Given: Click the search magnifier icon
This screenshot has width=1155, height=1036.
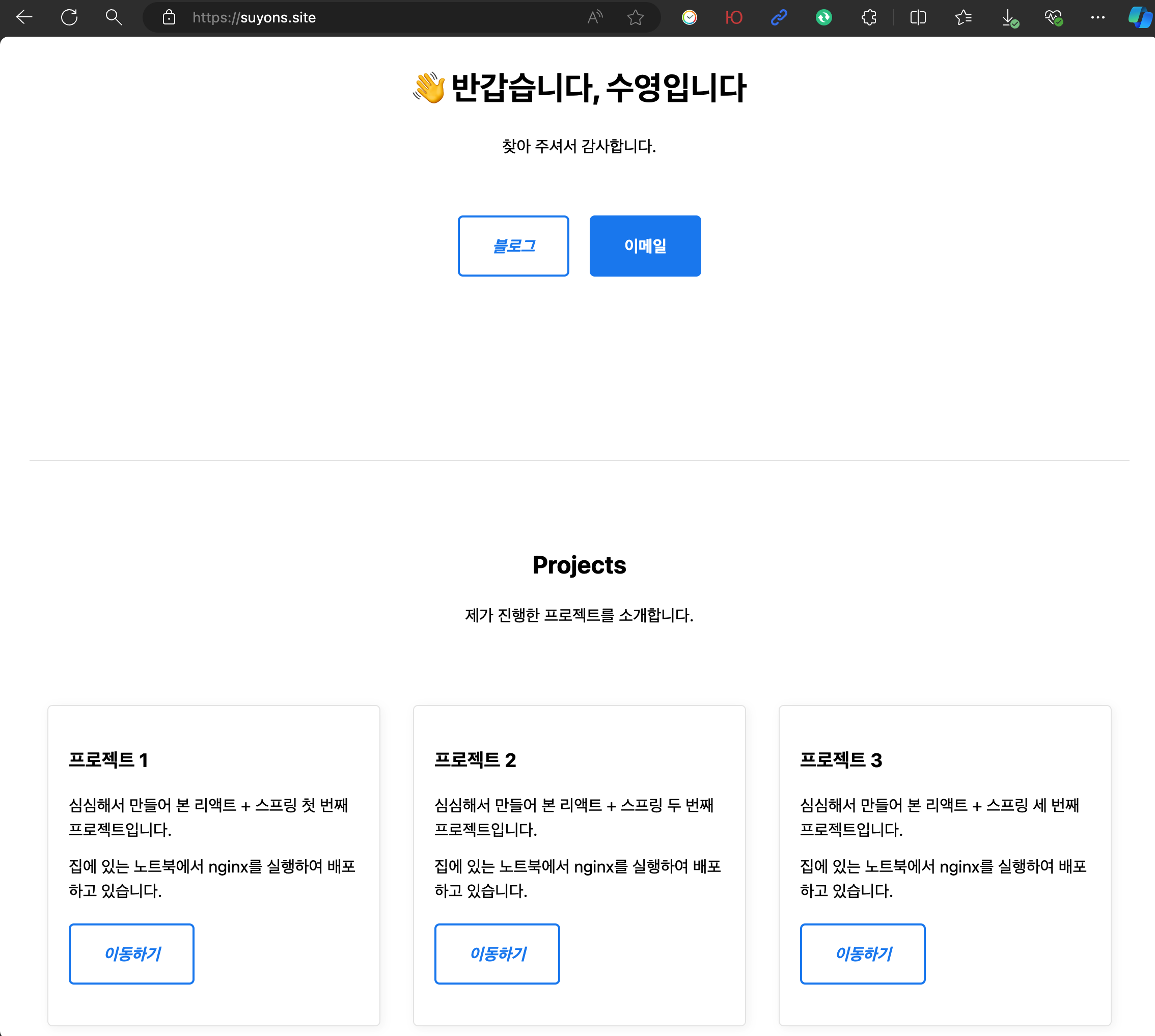Looking at the screenshot, I should click(113, 17).
